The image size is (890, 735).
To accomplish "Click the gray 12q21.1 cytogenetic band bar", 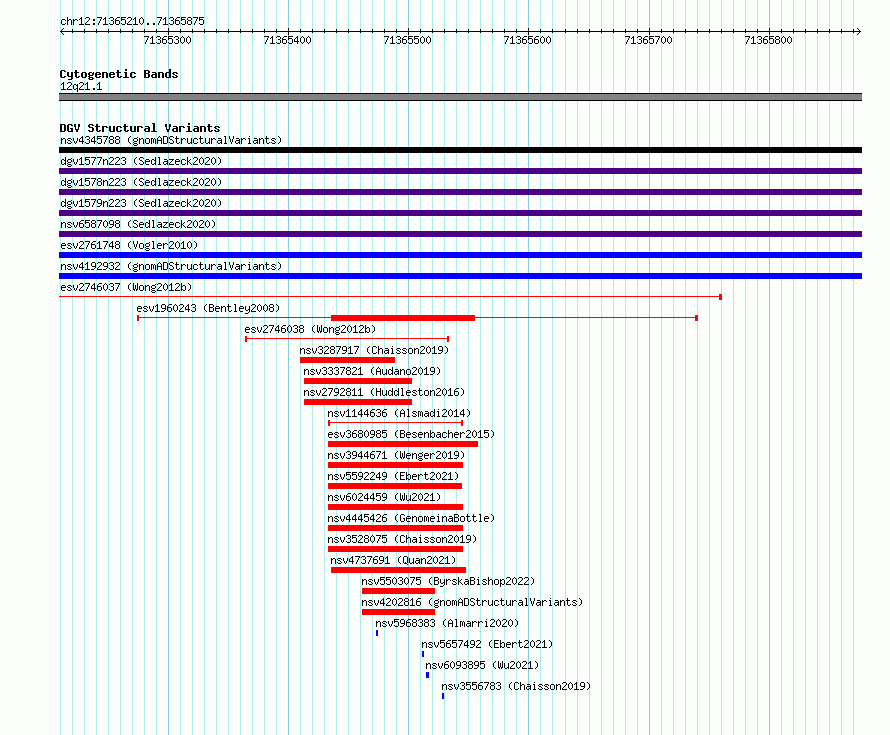I will (460, 97).
